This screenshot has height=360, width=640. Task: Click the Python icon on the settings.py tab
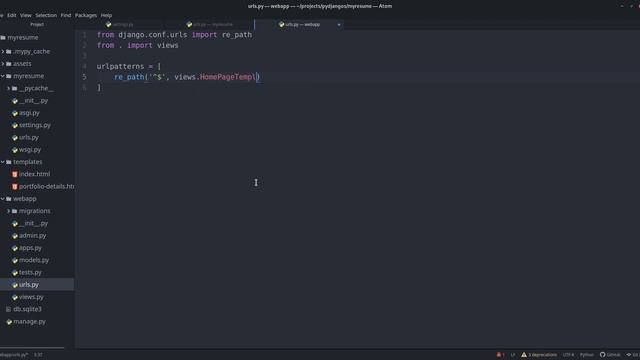(x=109, y=24)
